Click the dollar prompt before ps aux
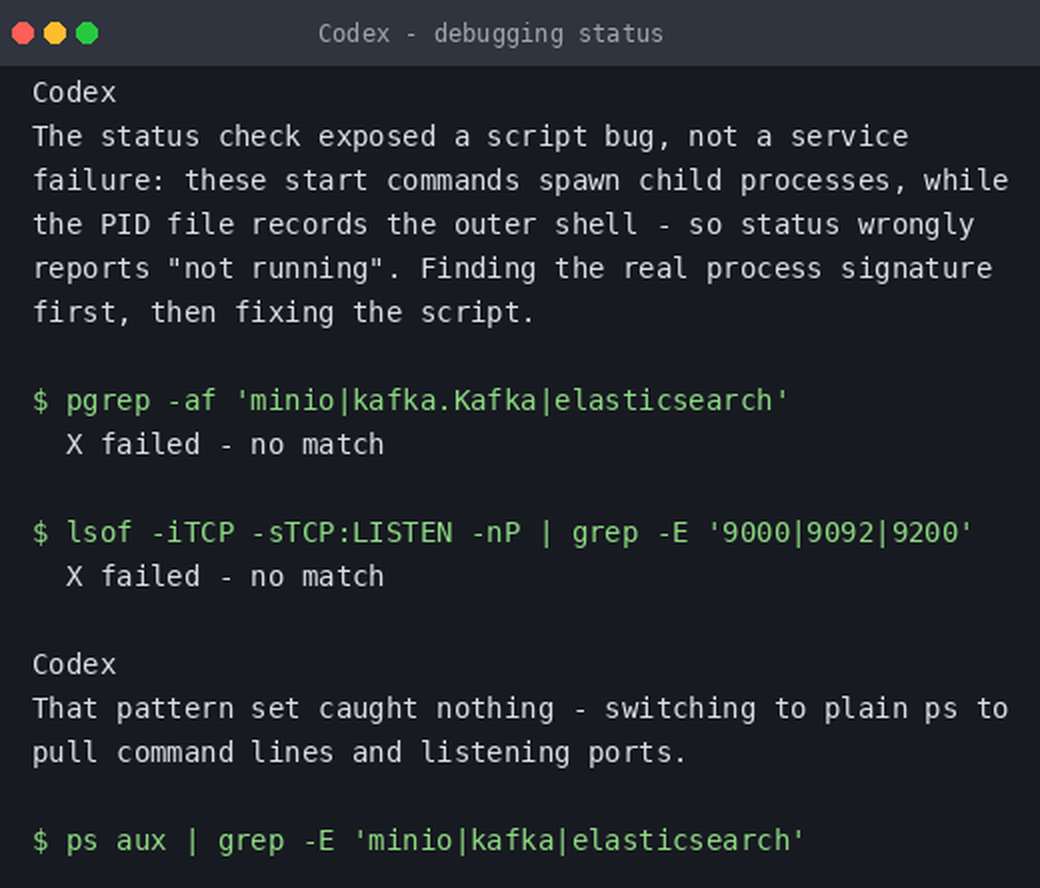 40,841
